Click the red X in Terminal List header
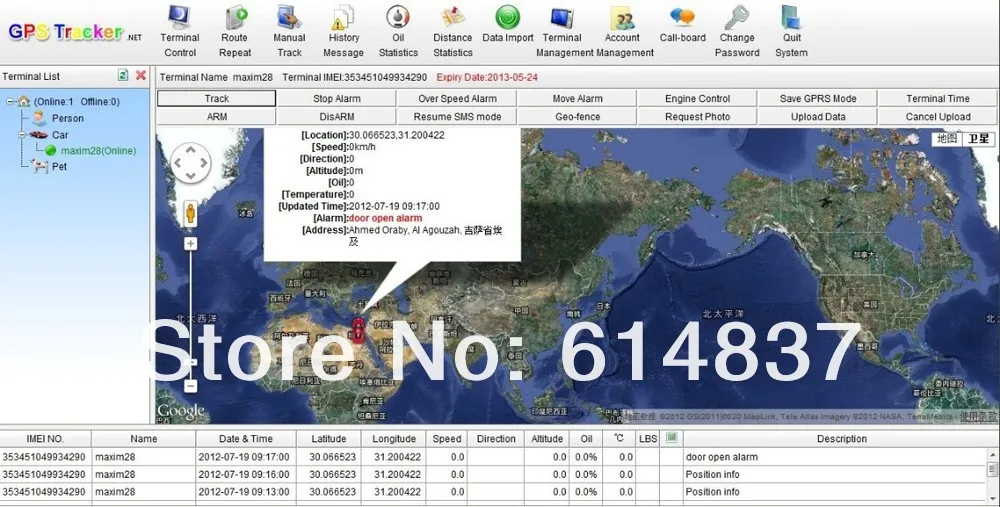The image size is (1000, 507). tap(141, 75)
